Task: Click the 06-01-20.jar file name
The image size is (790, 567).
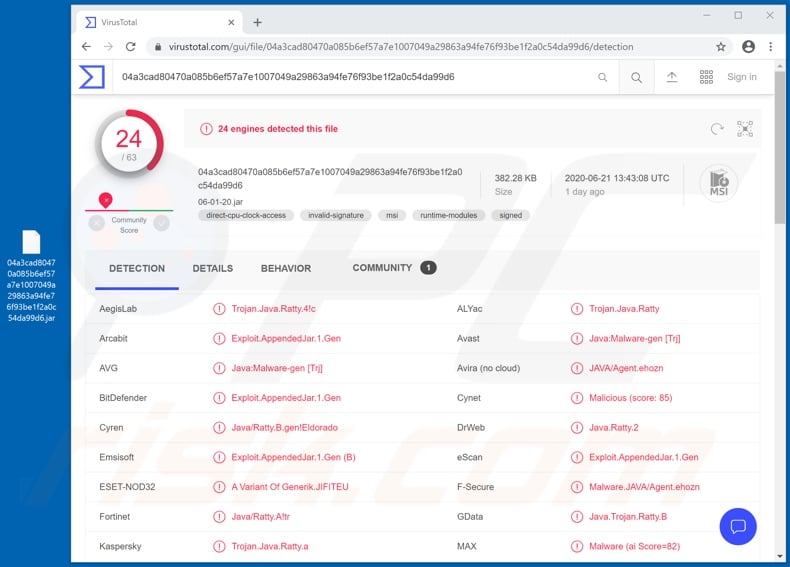Action: coord(220,202)
